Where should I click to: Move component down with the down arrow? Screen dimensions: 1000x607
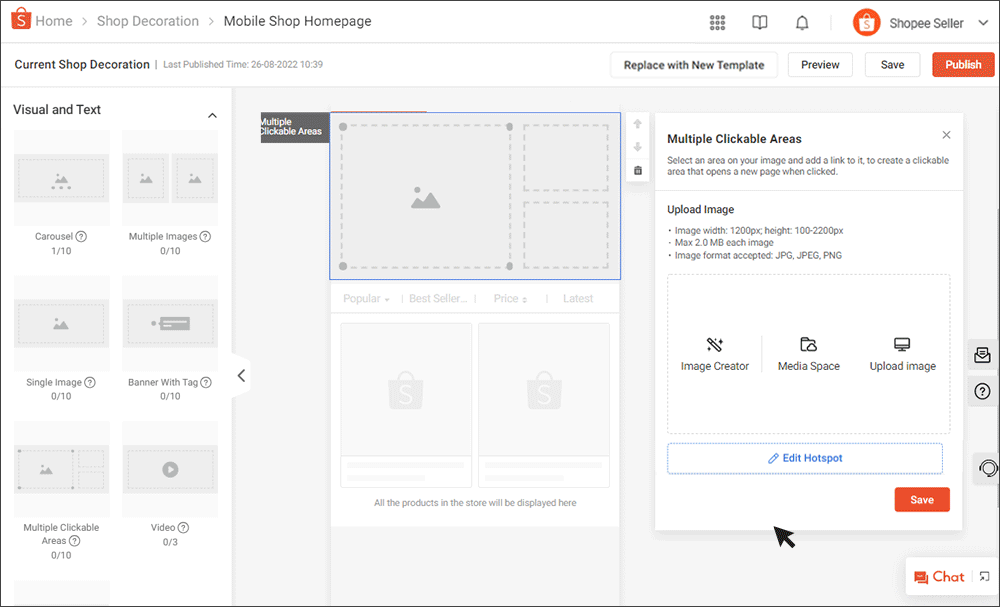click(x=638, y=147)
